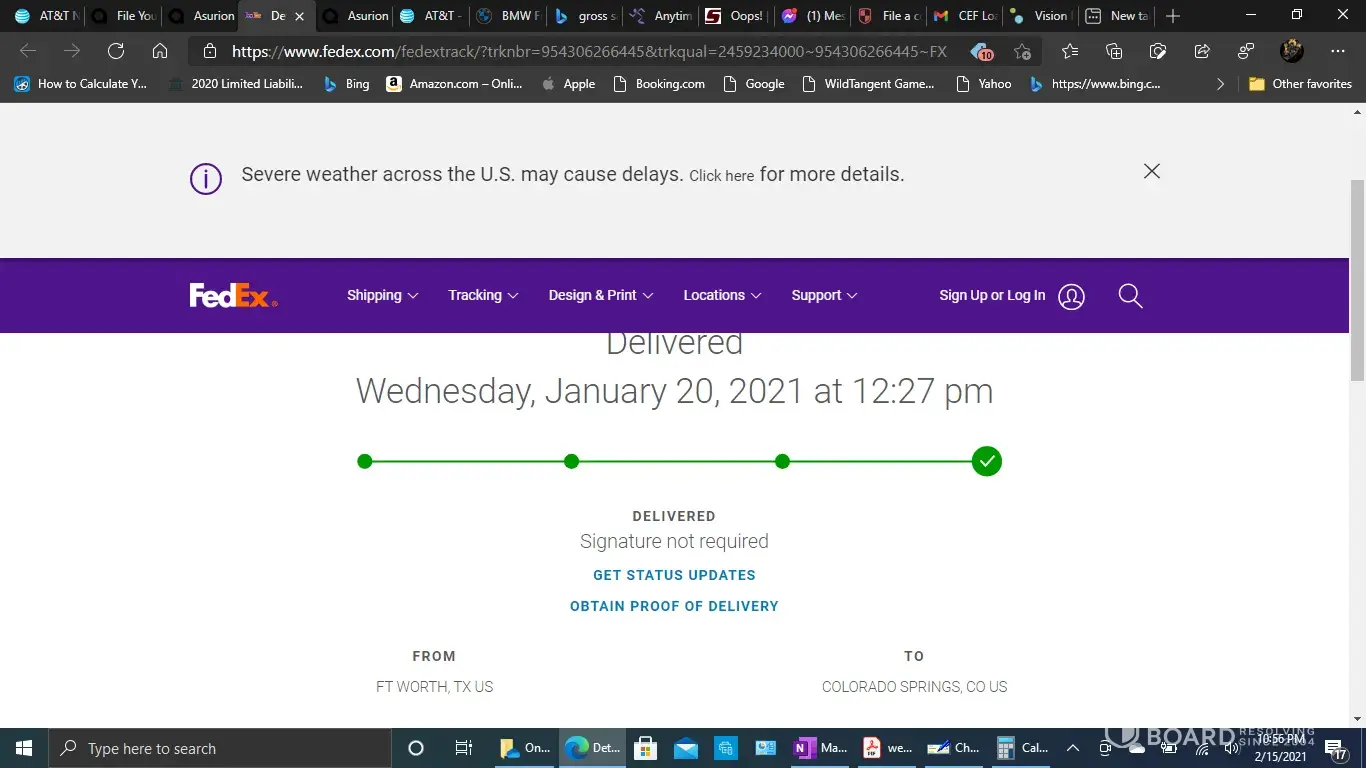
Task: Click the Get Status Updates link
Action: pyautogui.click(x=674, y=575)
